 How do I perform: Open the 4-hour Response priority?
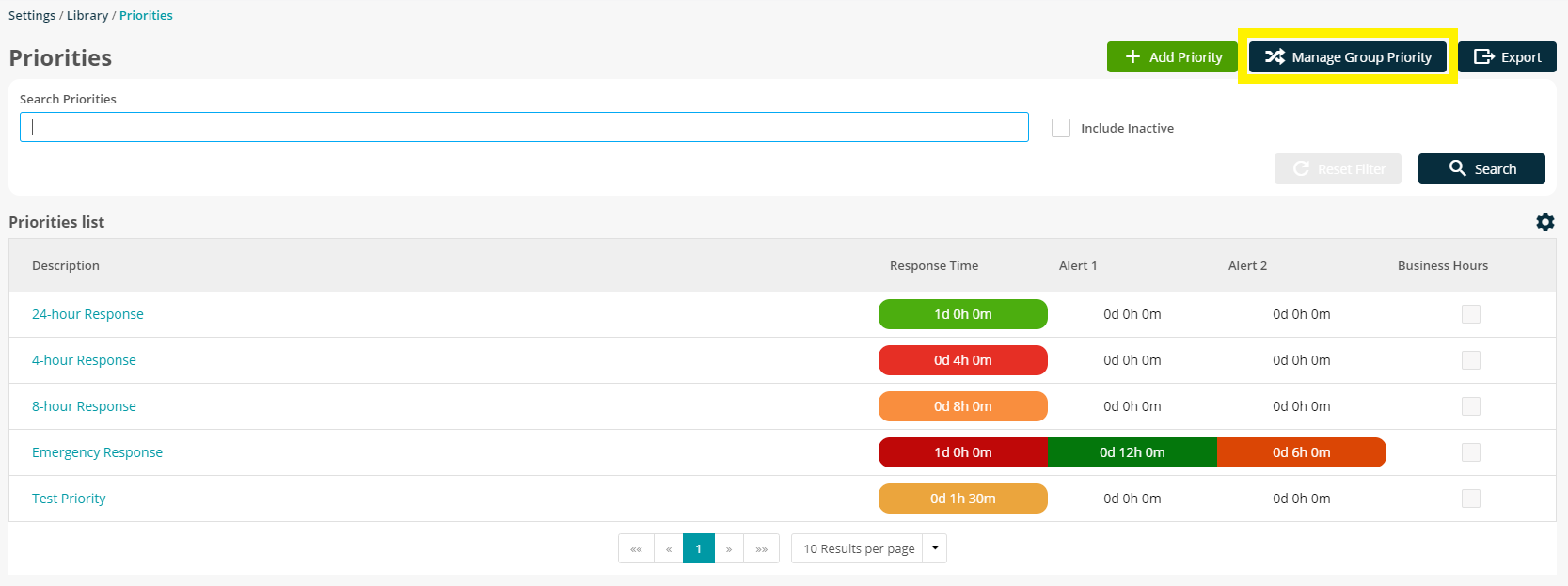[84, 360]
